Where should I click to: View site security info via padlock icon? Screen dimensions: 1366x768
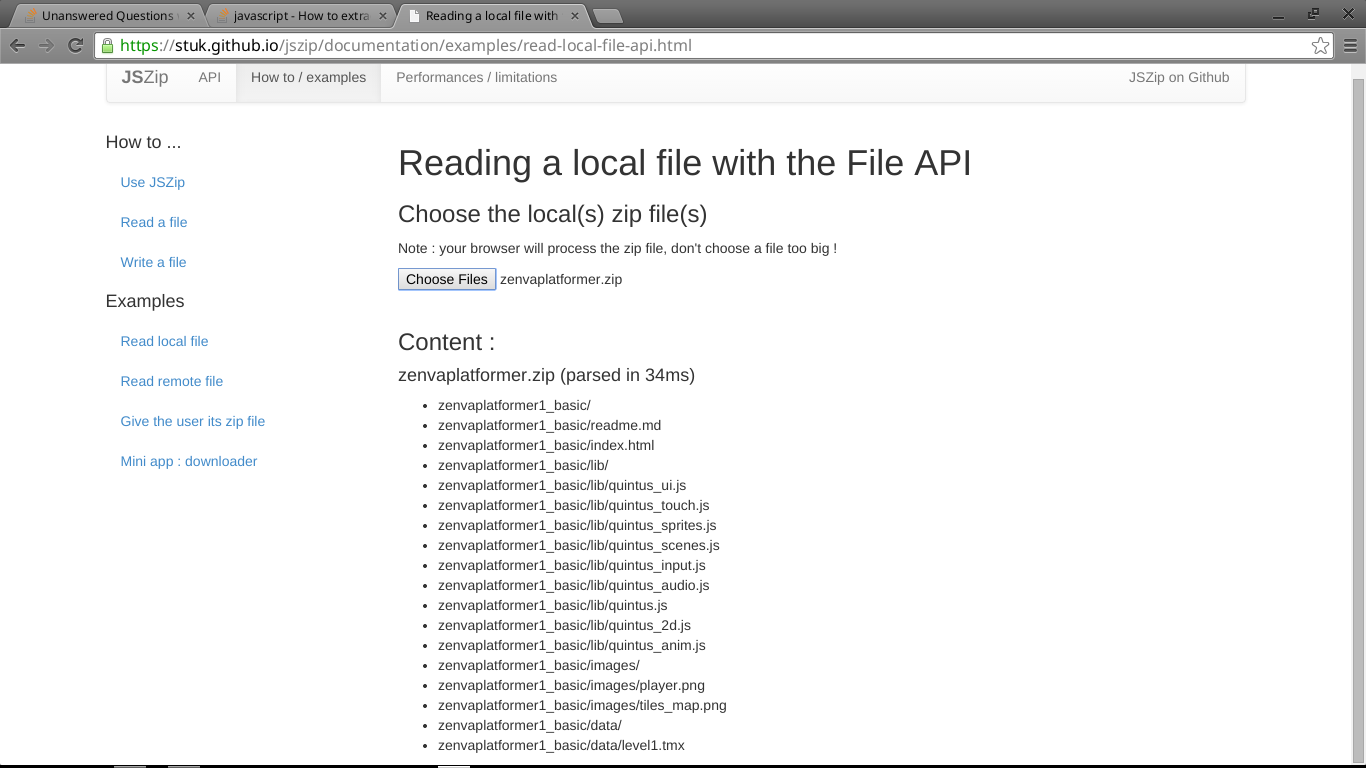click(x=107, y=45)
